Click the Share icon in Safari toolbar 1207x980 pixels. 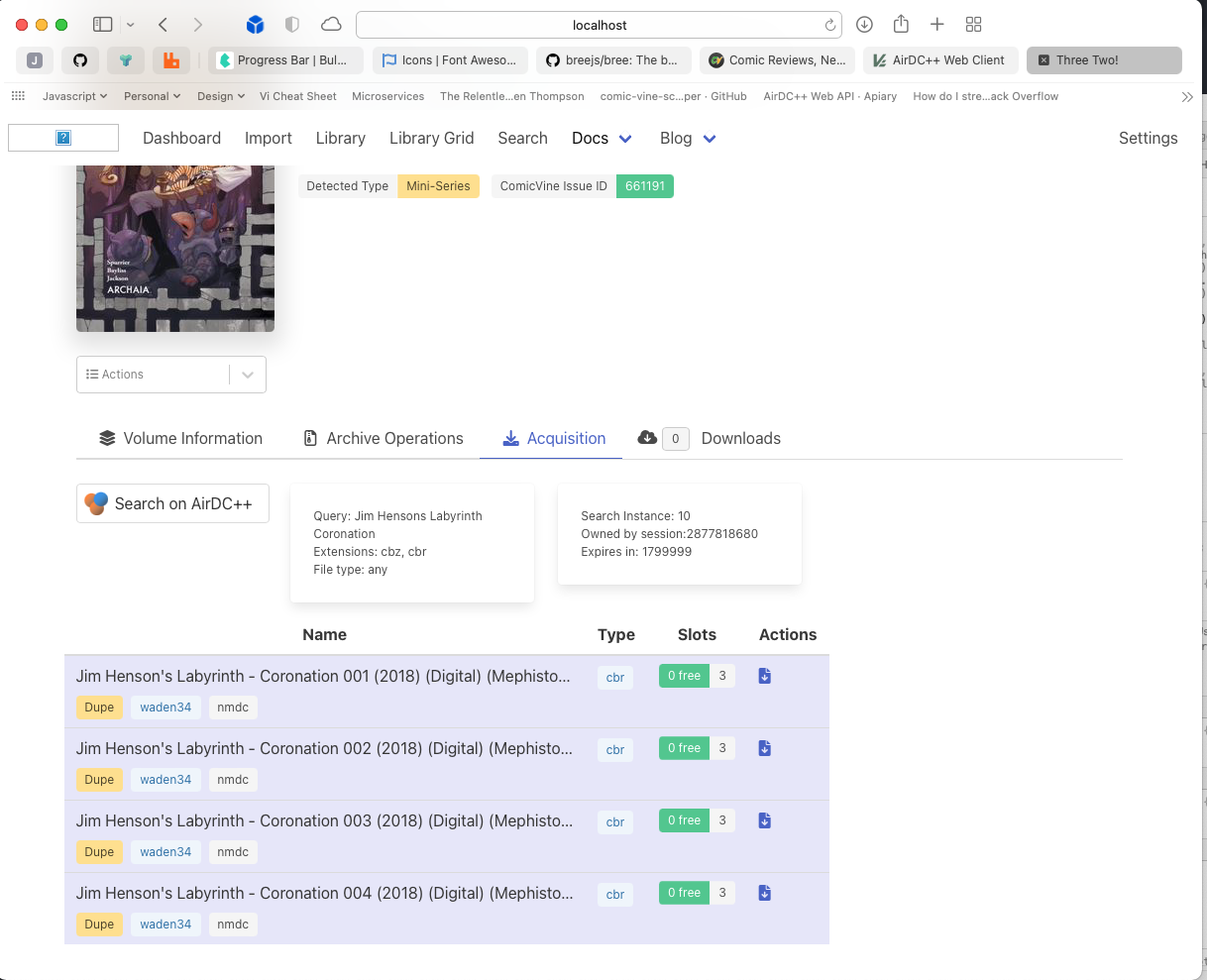click(901, 25)
